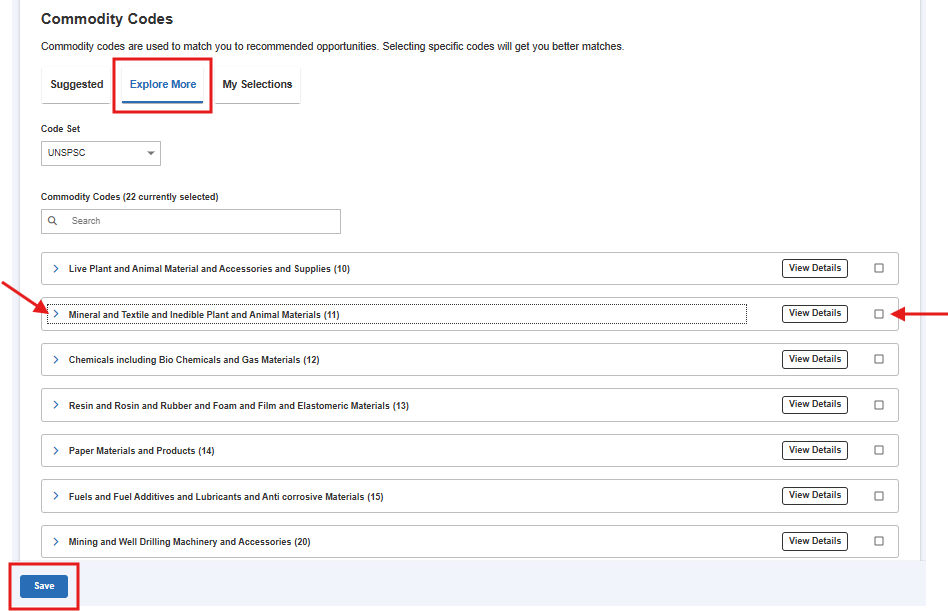
Task: Check the Live Plant and Animal Material checkbox
Action: click(x=878, y=268)
